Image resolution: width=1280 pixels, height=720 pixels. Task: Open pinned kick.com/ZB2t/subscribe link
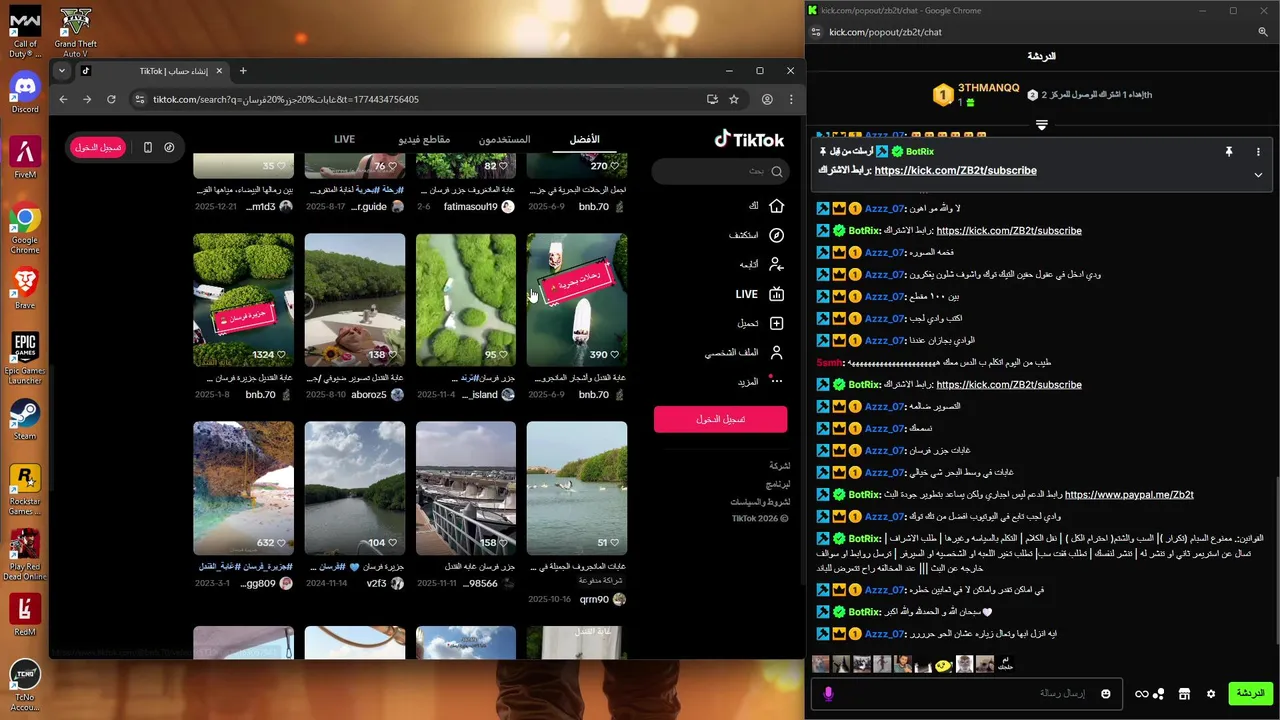(955, 171)
